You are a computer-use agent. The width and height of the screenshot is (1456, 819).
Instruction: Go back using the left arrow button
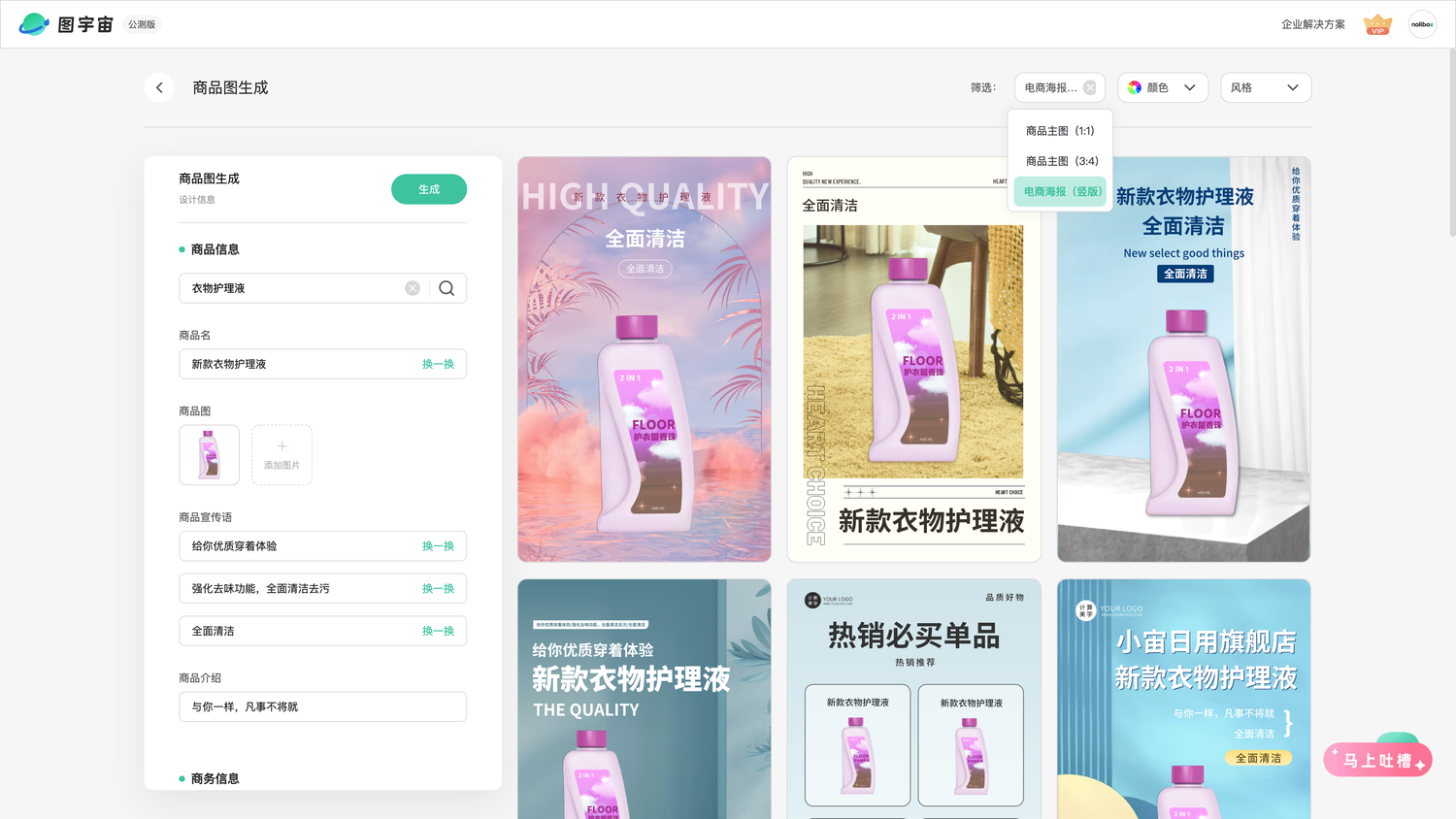[x=159, y=87]
